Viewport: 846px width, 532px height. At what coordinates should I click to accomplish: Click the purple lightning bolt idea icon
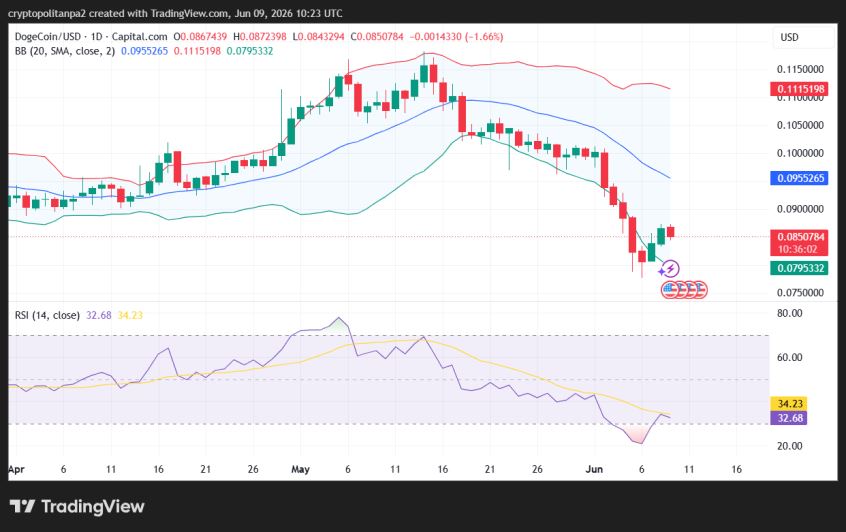click(670, 269)
